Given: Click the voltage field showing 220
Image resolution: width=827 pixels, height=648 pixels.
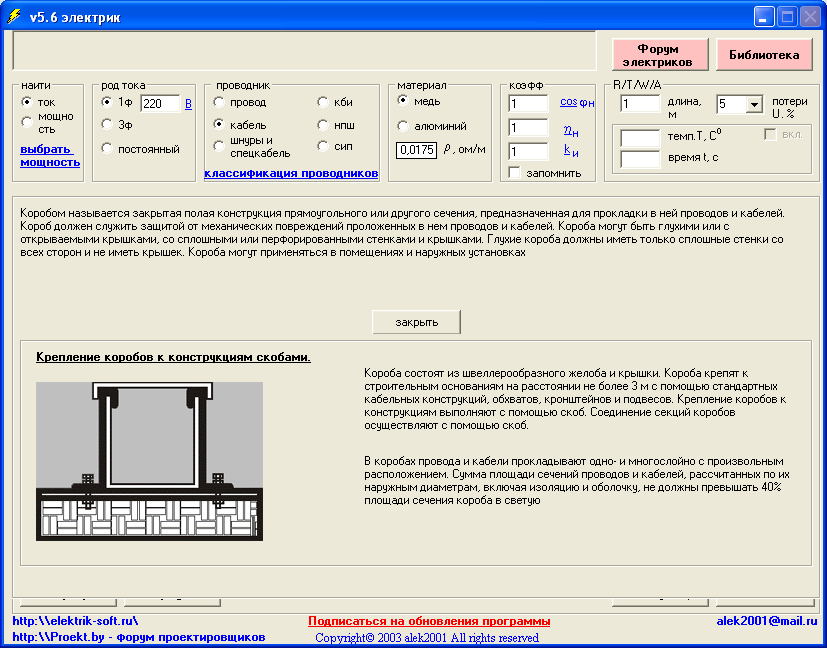Looking at the screenshot, I should coord(160,103).
